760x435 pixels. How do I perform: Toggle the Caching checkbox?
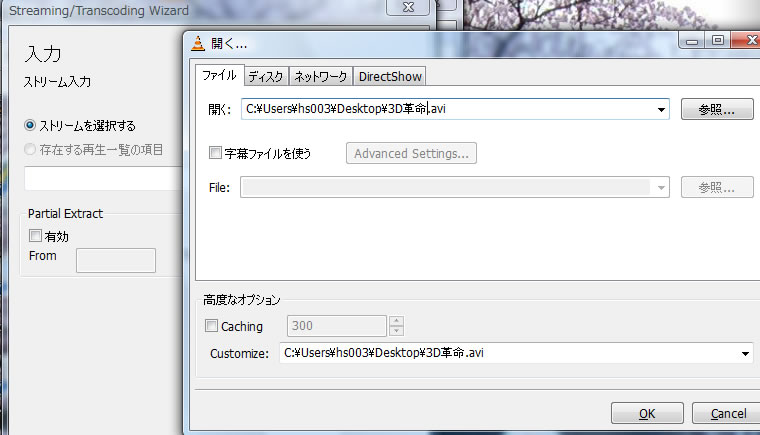coord(211,325)
